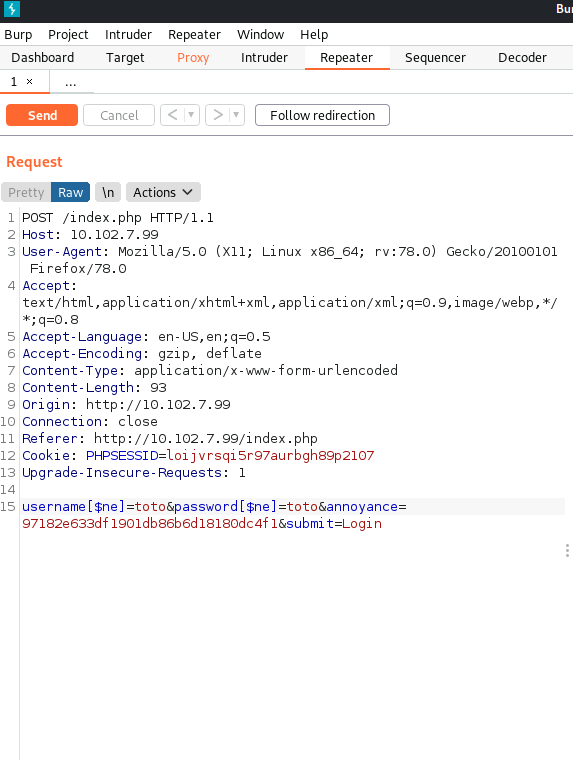573x760 pixels.
Task: Click empty request editor area below body
Action: point(291,645)
